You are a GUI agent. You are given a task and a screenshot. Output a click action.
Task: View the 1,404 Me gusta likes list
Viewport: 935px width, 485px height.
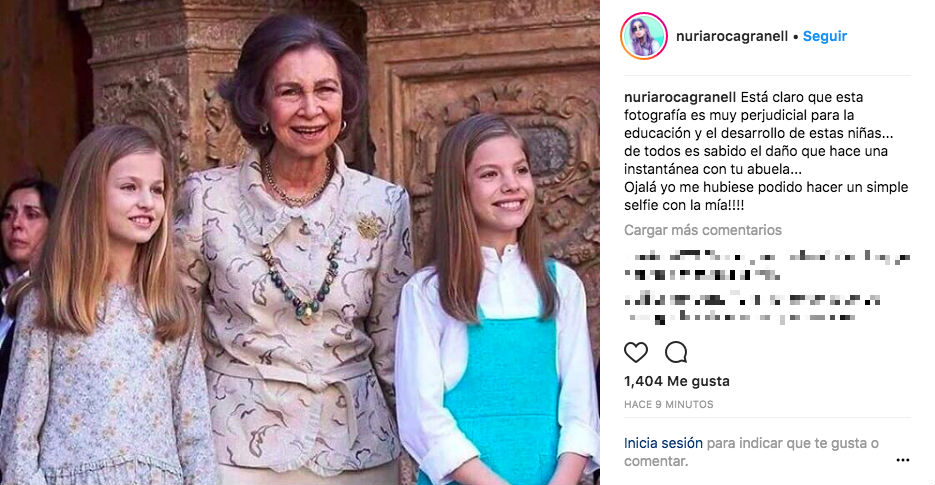677,381
